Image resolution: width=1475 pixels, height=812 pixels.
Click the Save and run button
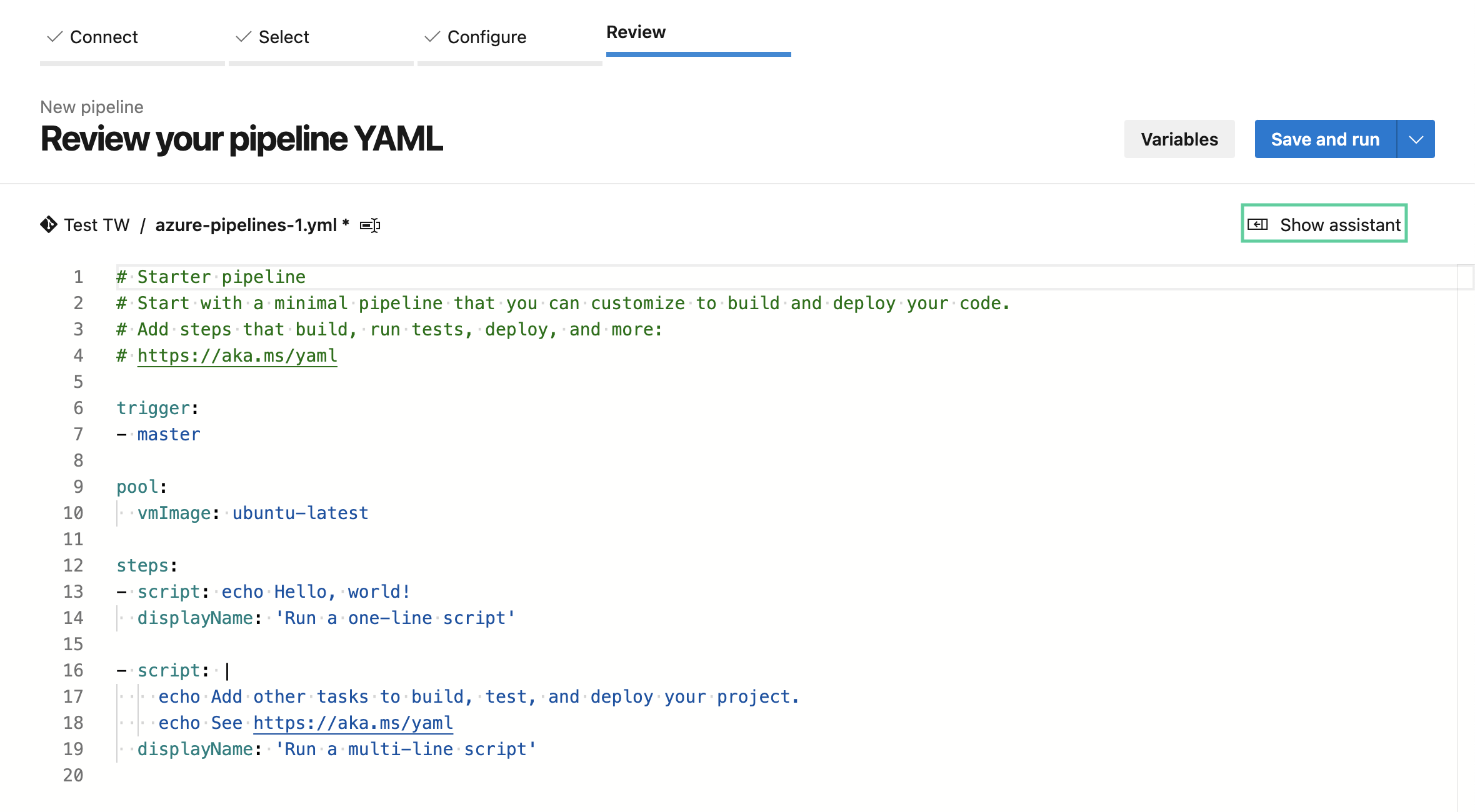click(1325, 139)
